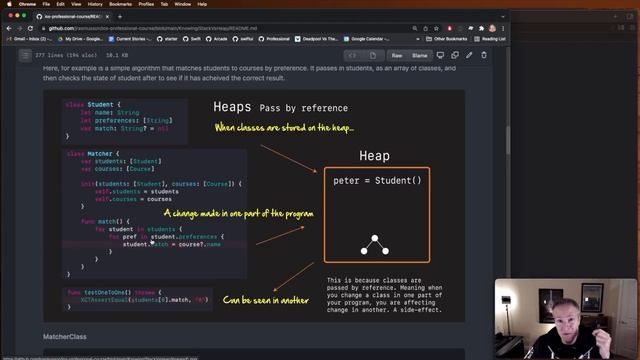Go back to the previous page
Image resolution: width=640 pixels, height=360 pixels.
[9, 29]
